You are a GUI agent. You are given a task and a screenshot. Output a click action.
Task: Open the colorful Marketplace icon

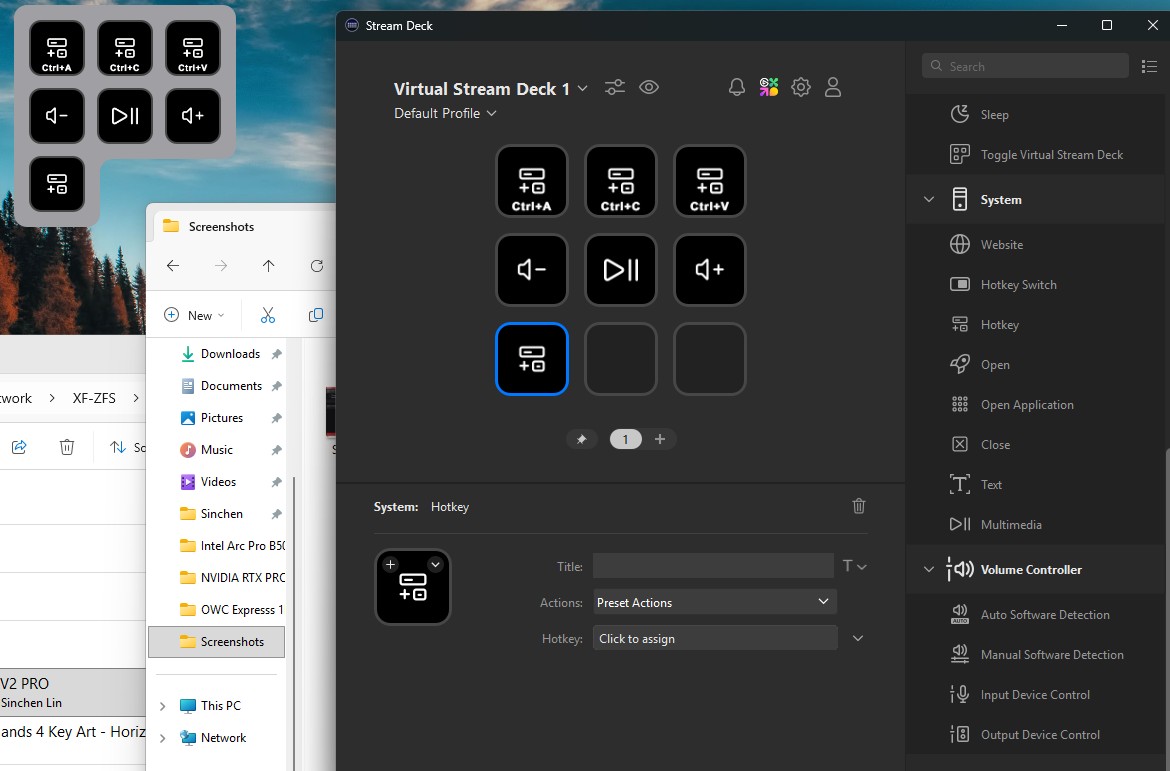pyautogui.click(x=769, y=88)
